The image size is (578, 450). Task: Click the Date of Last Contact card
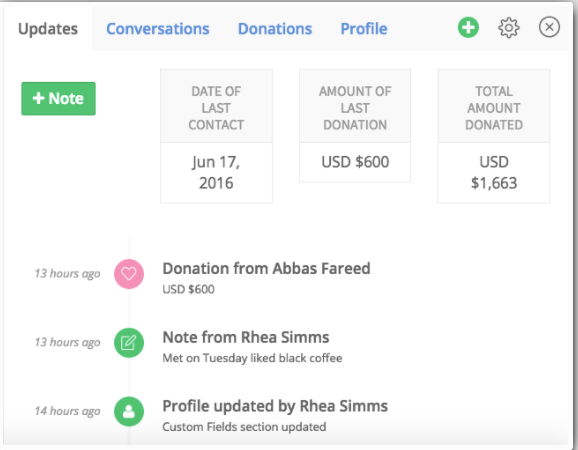coord(216,136)
